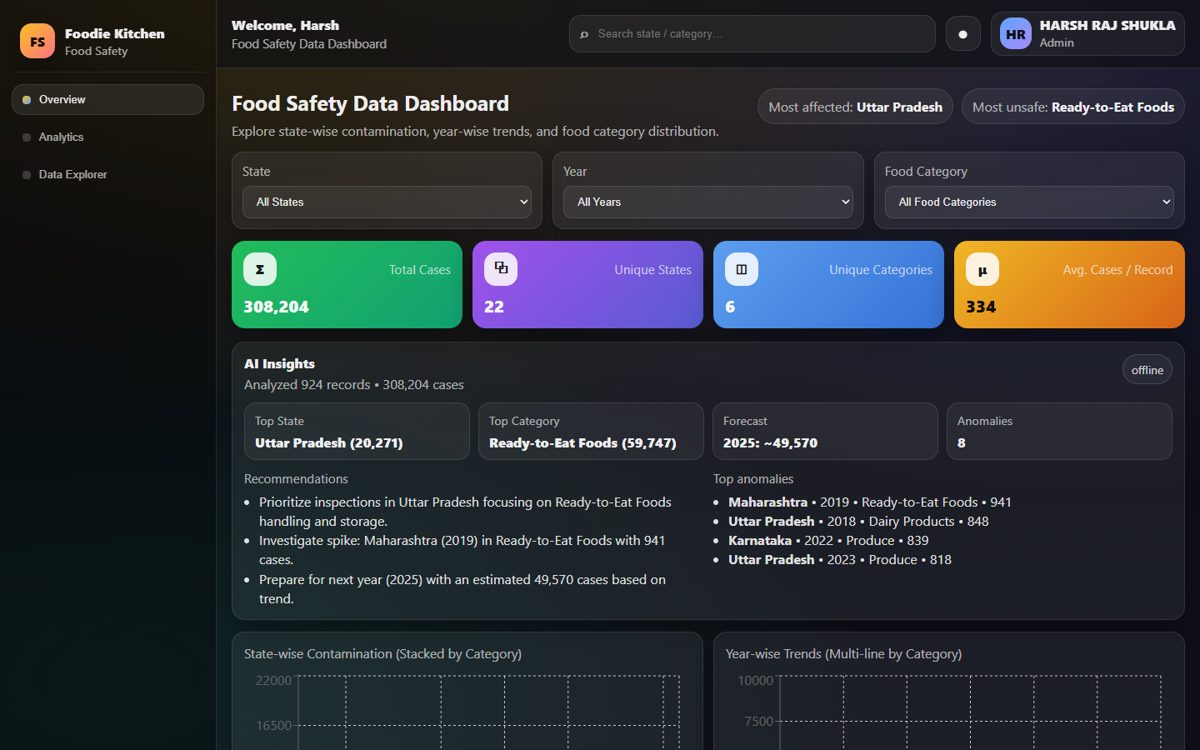Click the 'Investigate spike: Maharashtra (2019)' recommendation
Screen dimensions: 1200x750
462,550
